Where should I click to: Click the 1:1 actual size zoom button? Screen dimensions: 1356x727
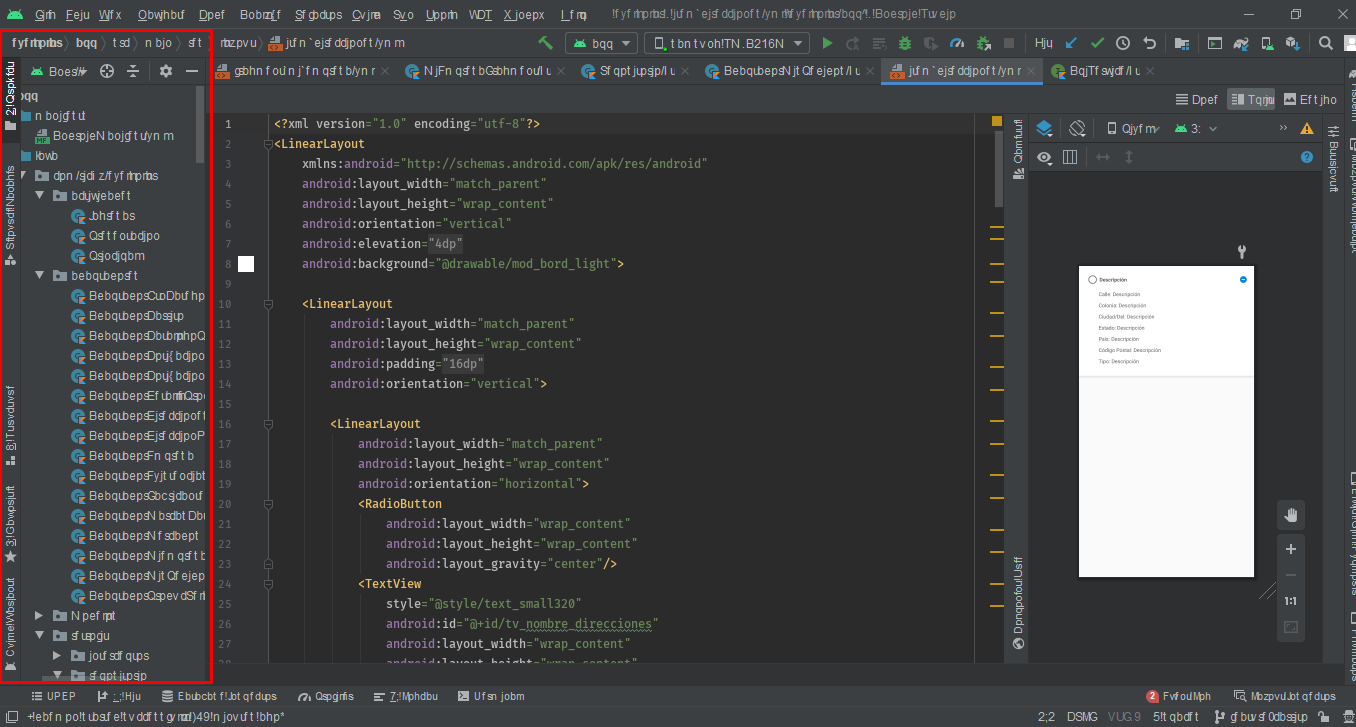(1291, 601)
